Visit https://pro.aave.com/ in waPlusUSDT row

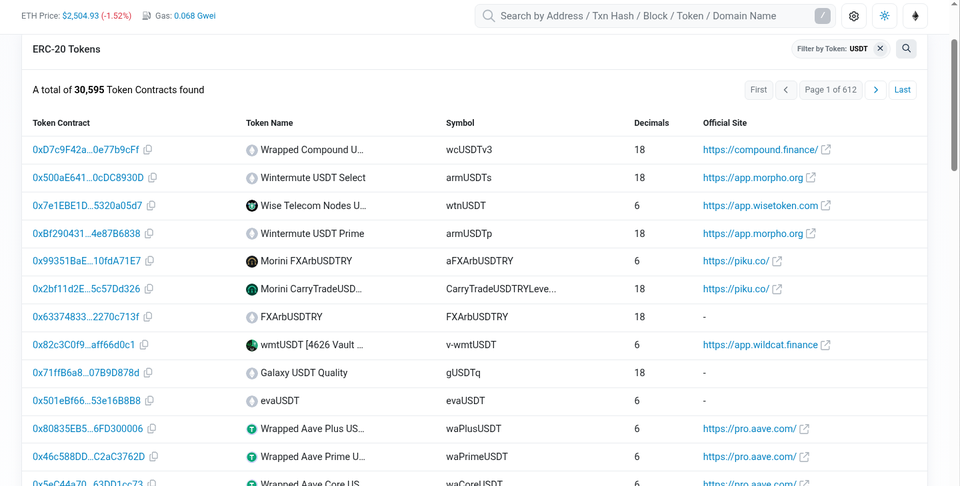(x=749, y=429)
